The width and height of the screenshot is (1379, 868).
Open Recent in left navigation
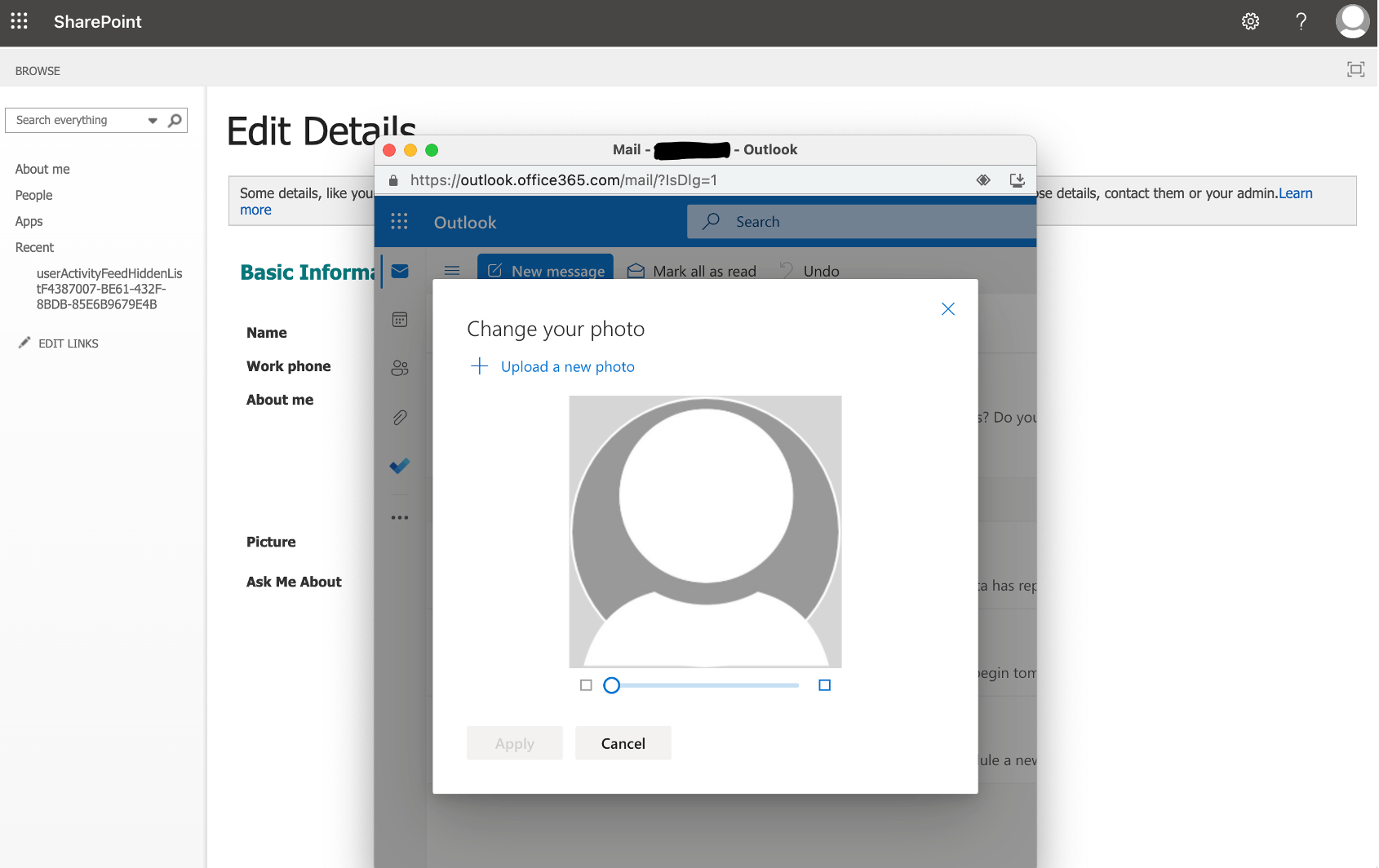pyautogui.click(x=34, y=247)
